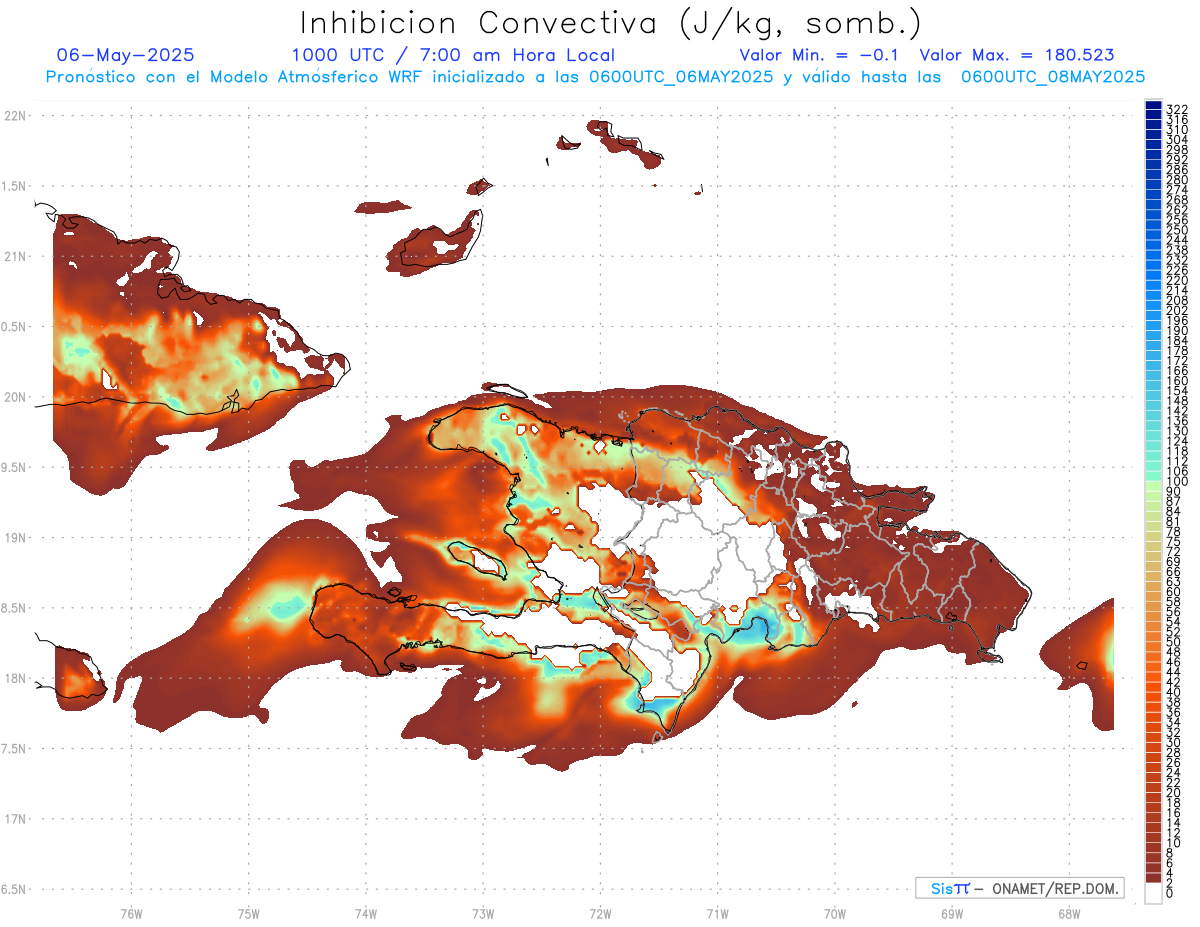The image size is (1200, 927).
Task: Click the '19N' latitude label
Action: (x=14, y=537)
